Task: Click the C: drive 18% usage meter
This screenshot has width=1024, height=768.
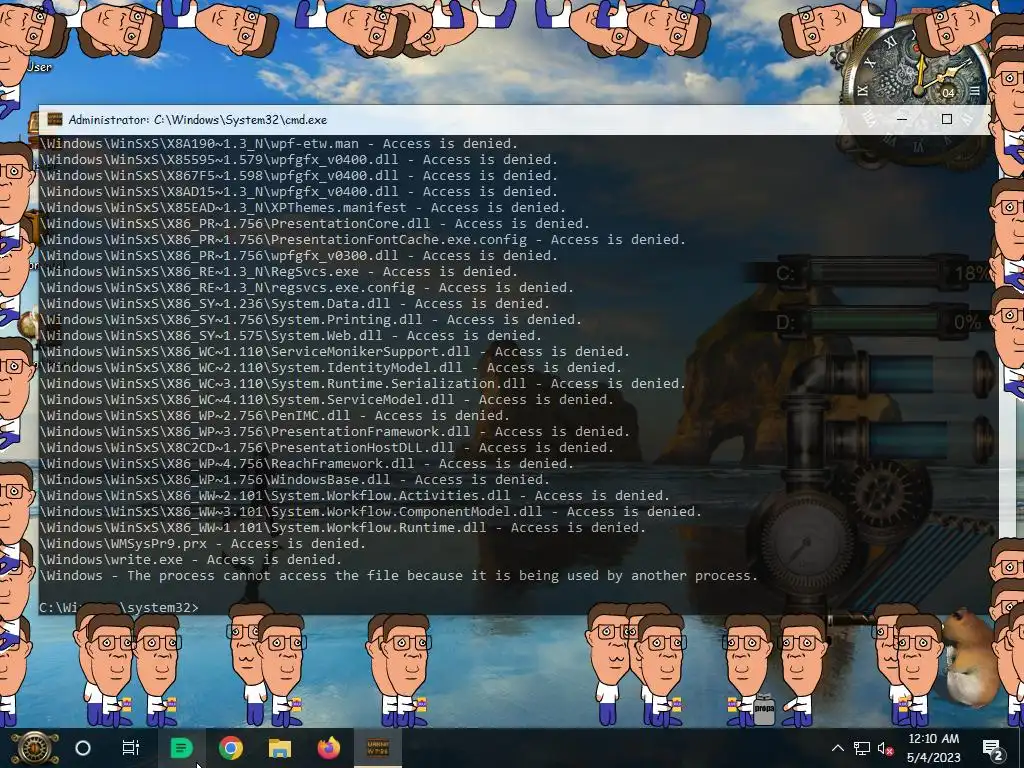Action: (x=882, y=272)
